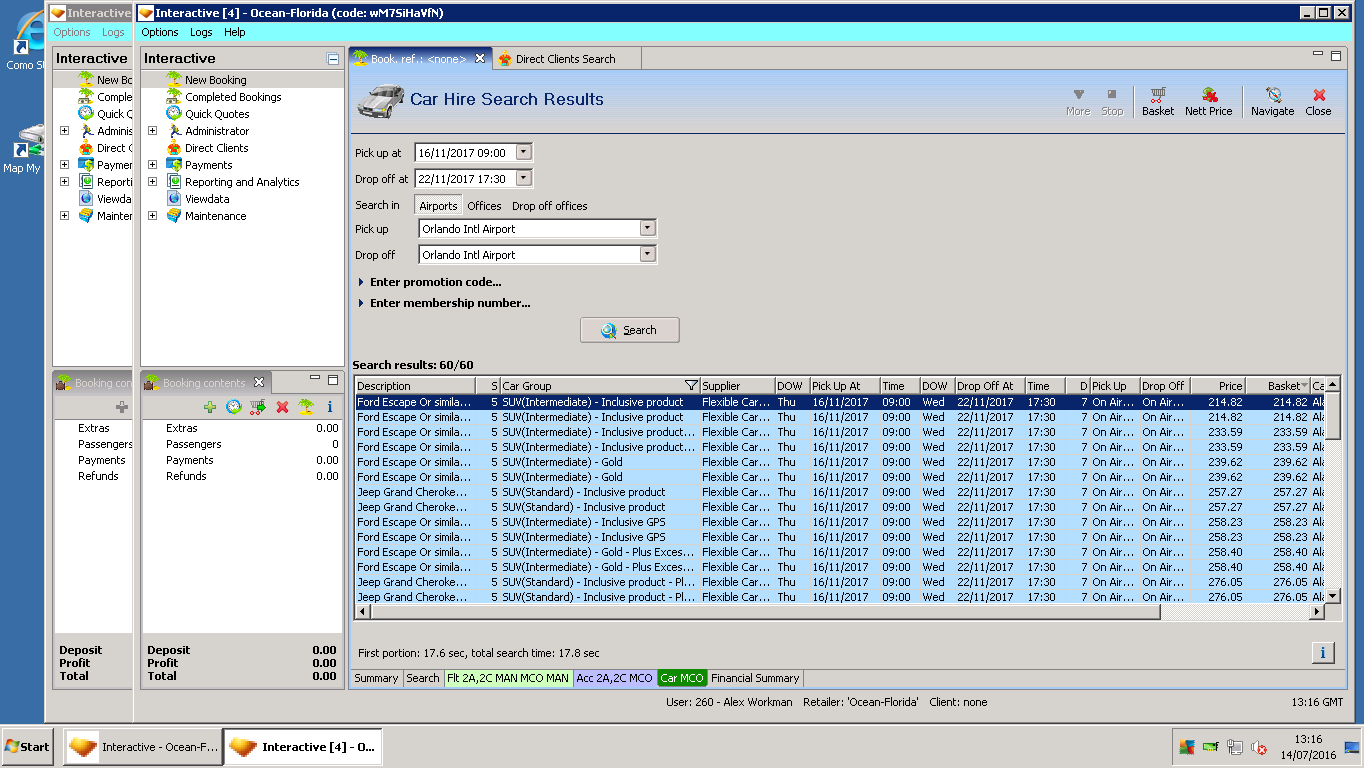Open the Nett Price tool
This screenshot has width=1364, height=768.
[x=1208, y=101]
